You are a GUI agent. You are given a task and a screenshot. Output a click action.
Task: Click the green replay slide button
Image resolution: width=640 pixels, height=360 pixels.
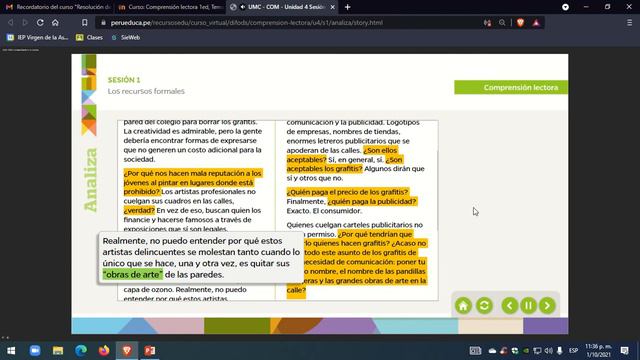[484, 305]
